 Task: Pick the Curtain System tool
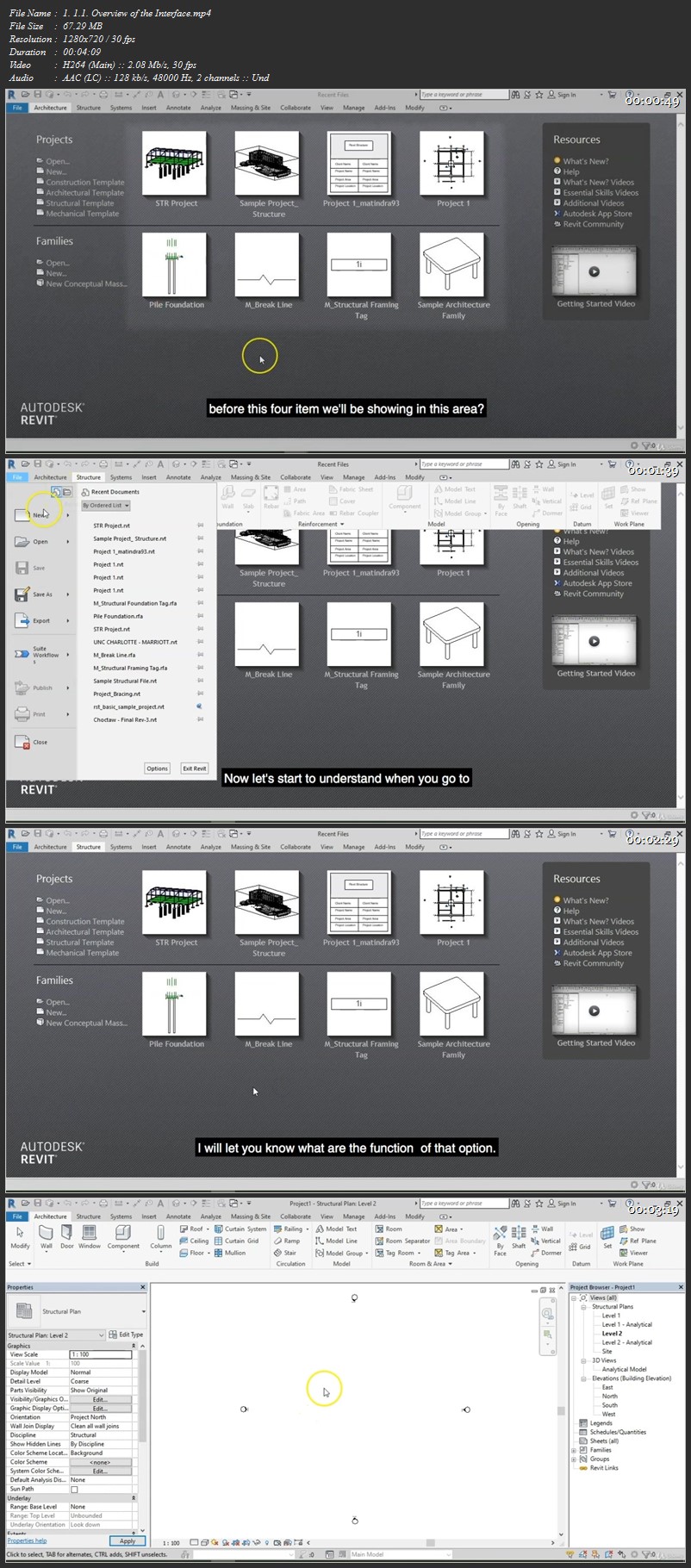pyautogui.click(x=240, y=1229)
